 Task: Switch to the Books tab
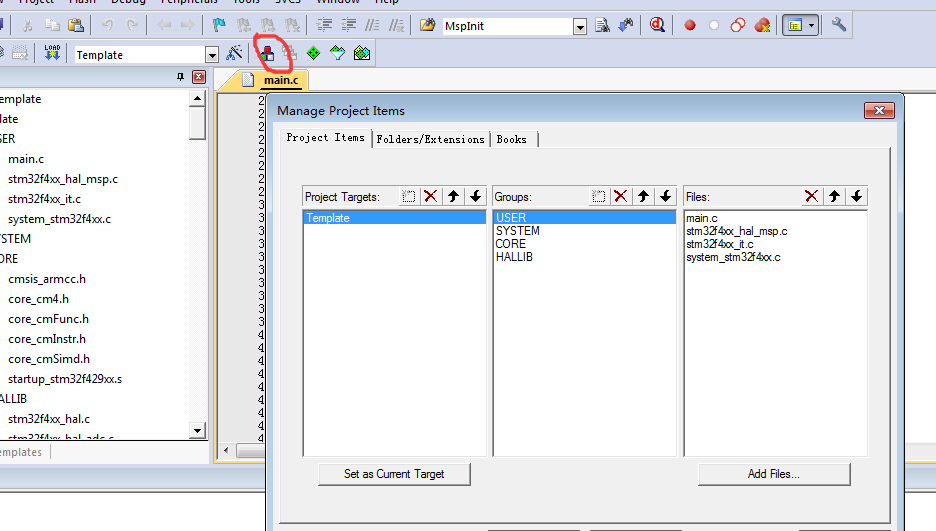tap(512, 139)
